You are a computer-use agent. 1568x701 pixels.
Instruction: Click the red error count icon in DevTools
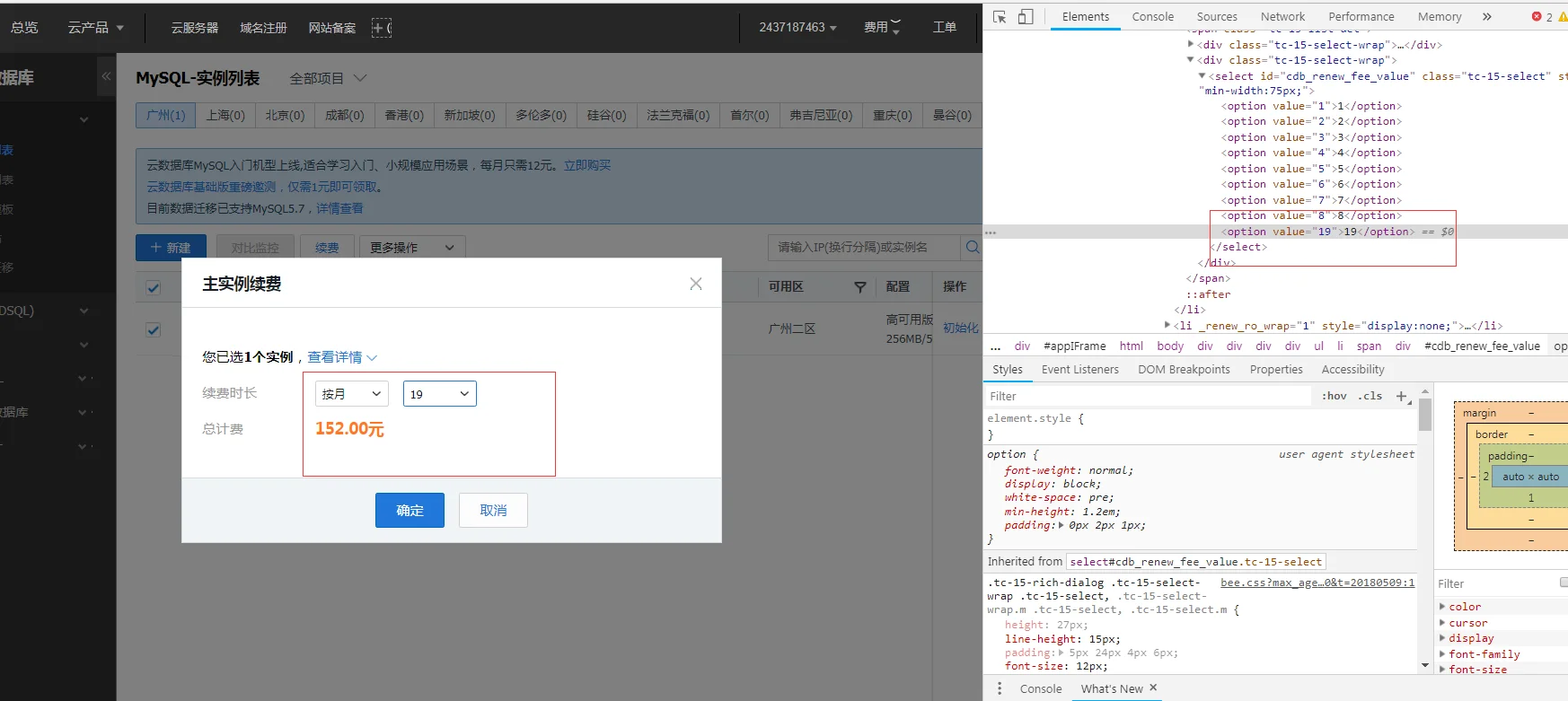pos(1537,17)
